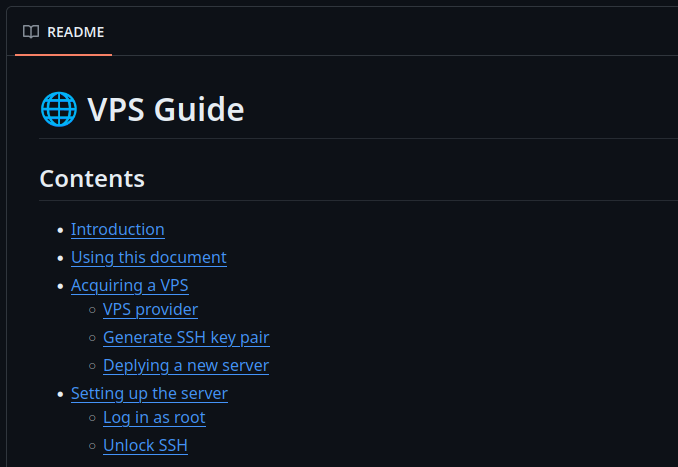Navigate to Generate SSH key pair

[x=186, y=337]
